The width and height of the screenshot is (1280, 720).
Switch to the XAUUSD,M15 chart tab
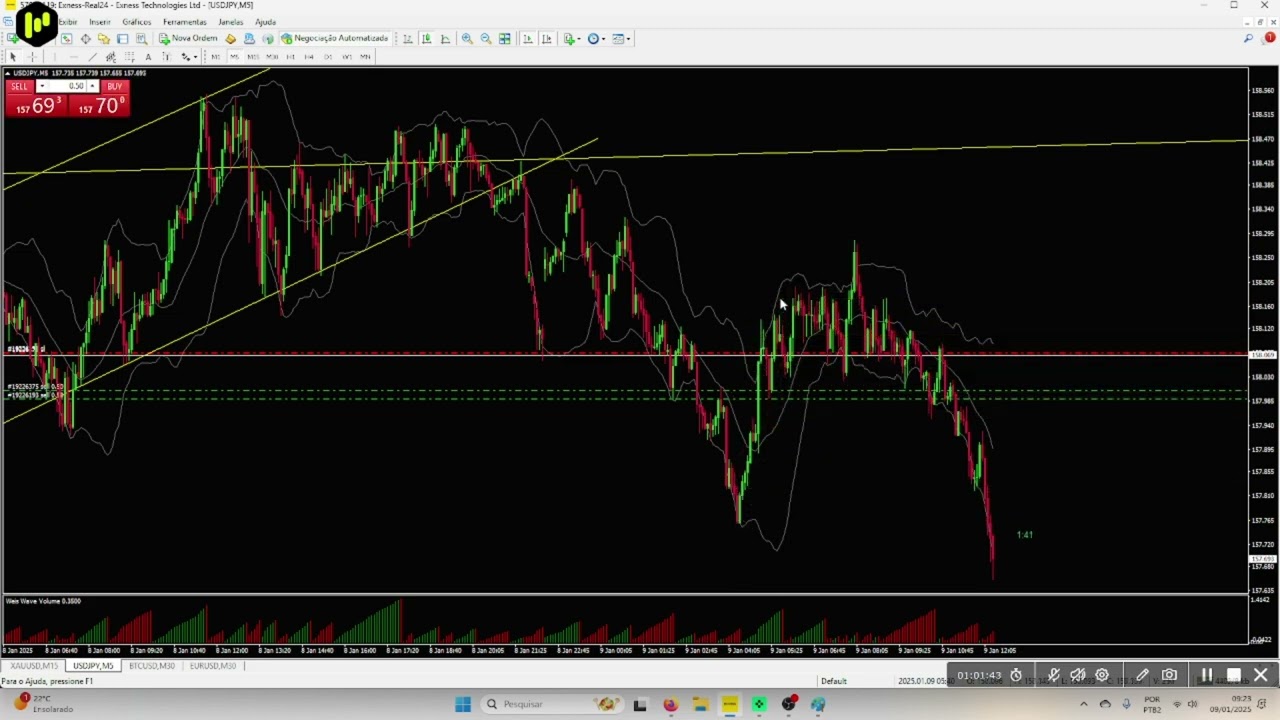(34, 665)
